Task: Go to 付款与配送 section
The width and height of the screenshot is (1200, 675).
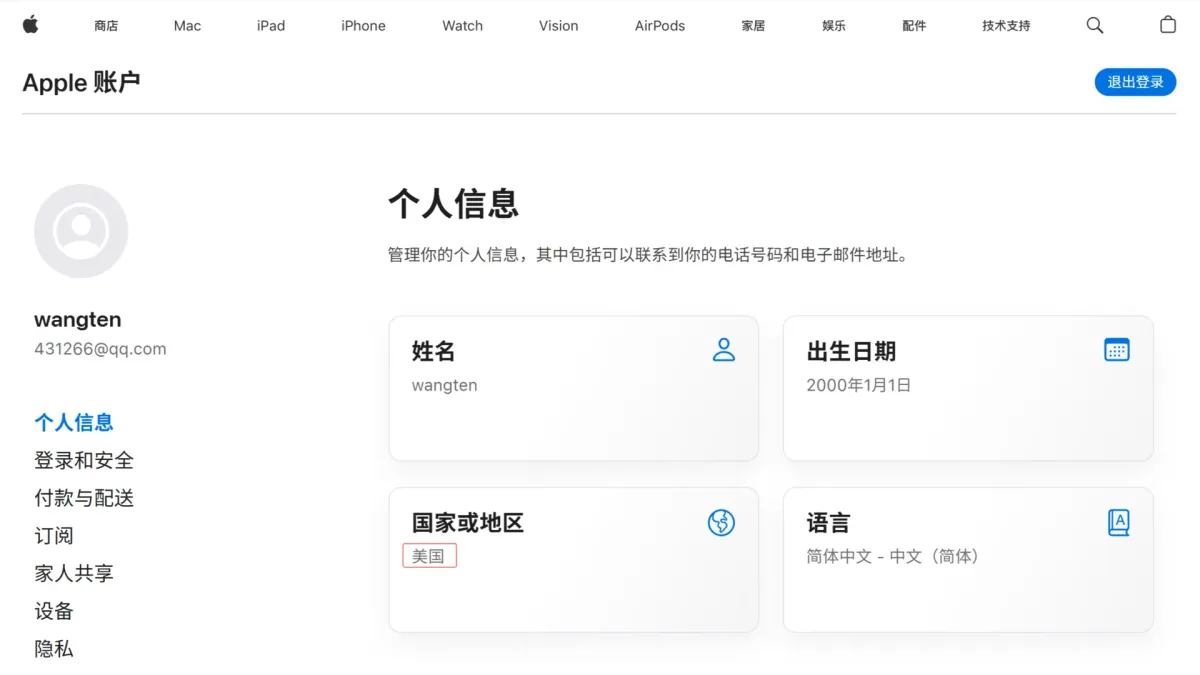Action: [84, 498]
